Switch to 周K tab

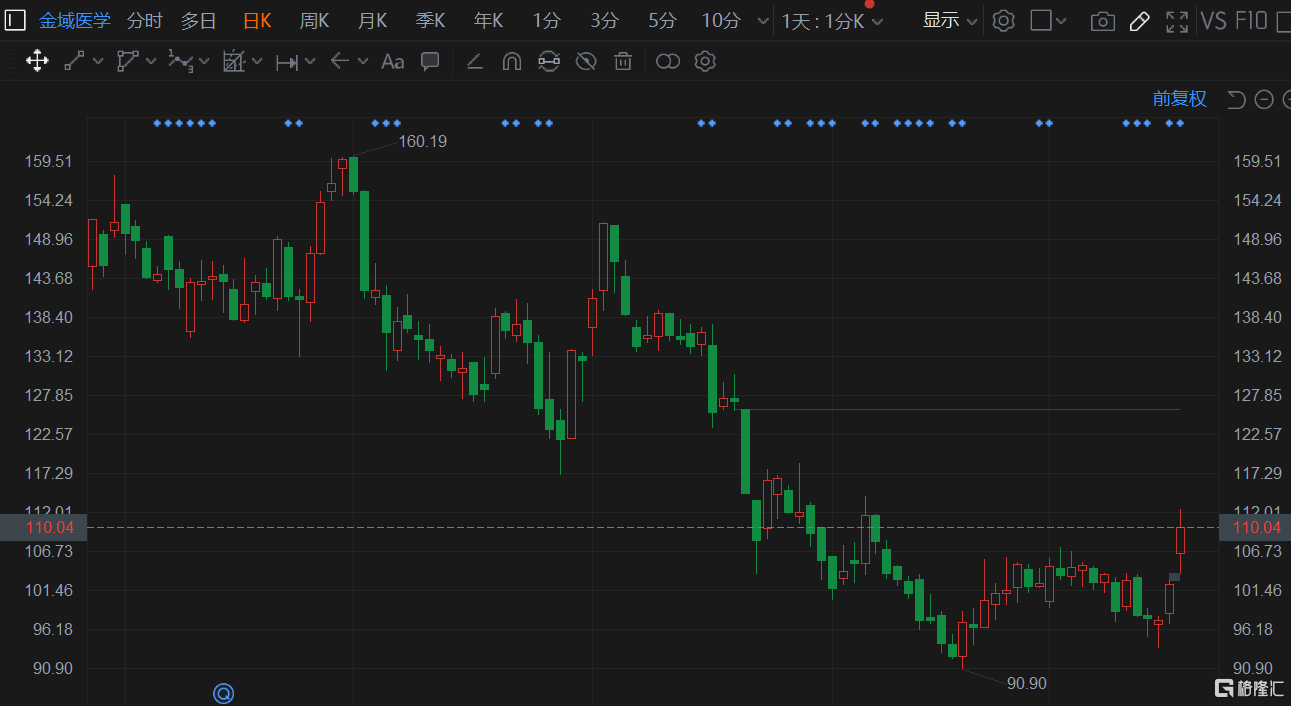(x=315, y=21)
